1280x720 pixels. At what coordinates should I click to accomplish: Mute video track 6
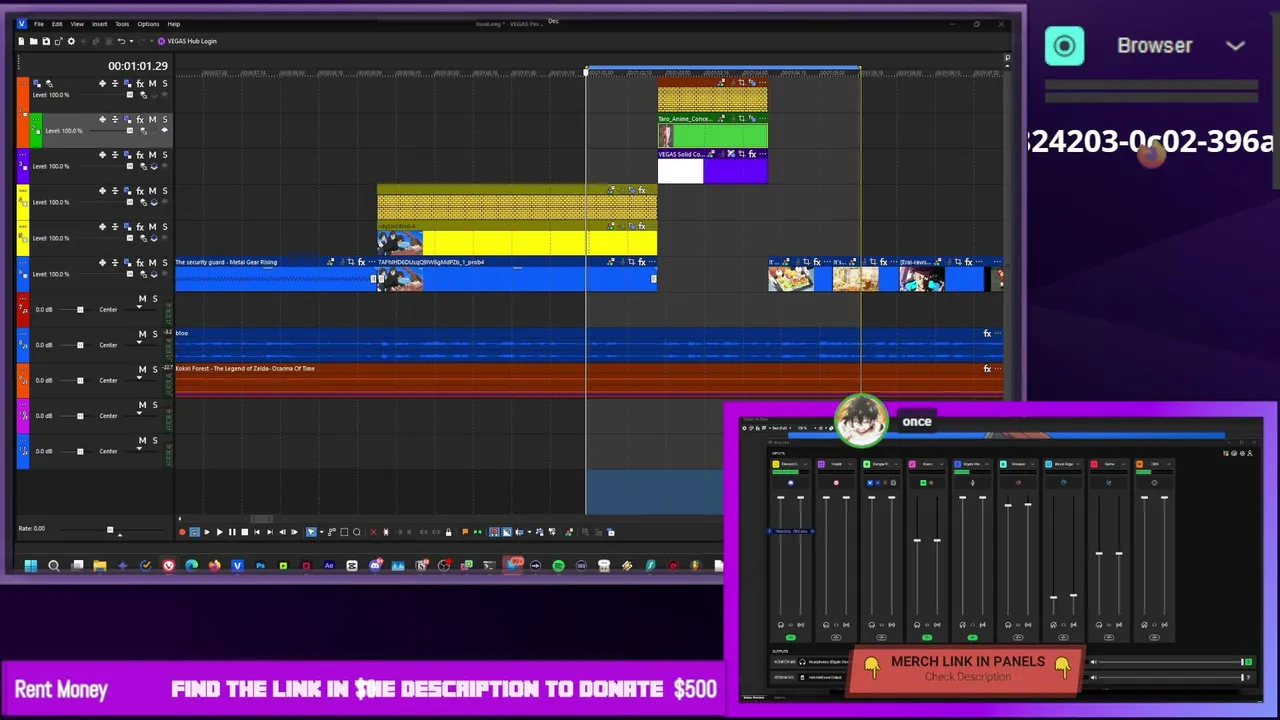click(152, 262)
